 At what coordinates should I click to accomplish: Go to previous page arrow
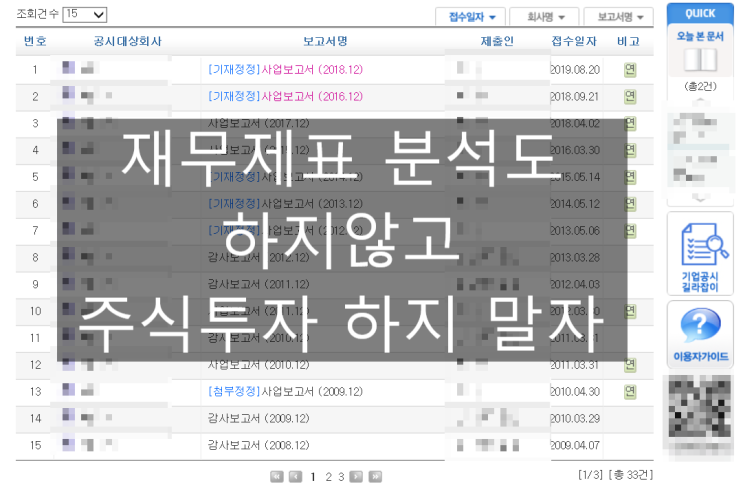296,476
